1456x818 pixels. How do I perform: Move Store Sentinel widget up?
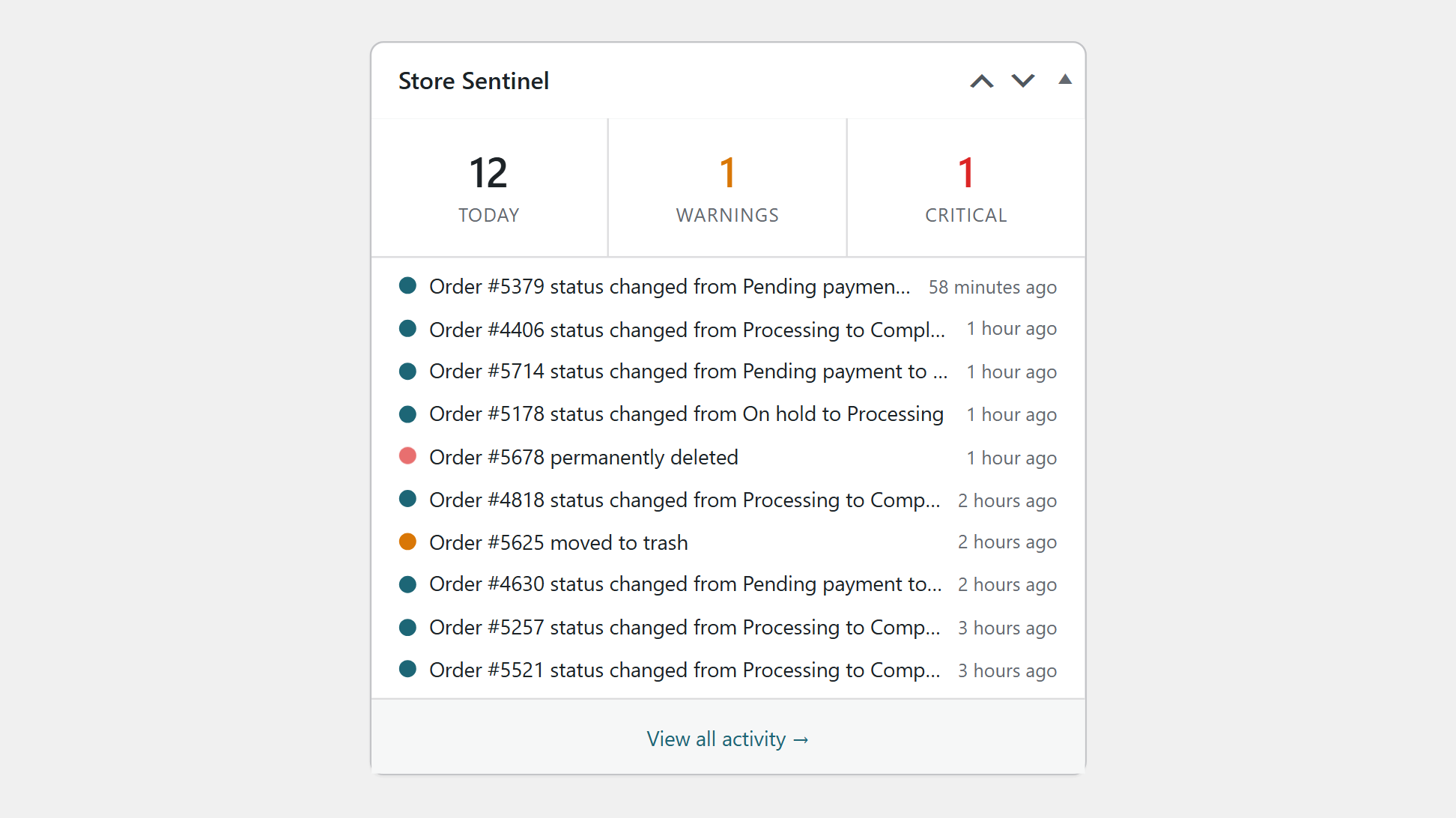coord(982,81)
